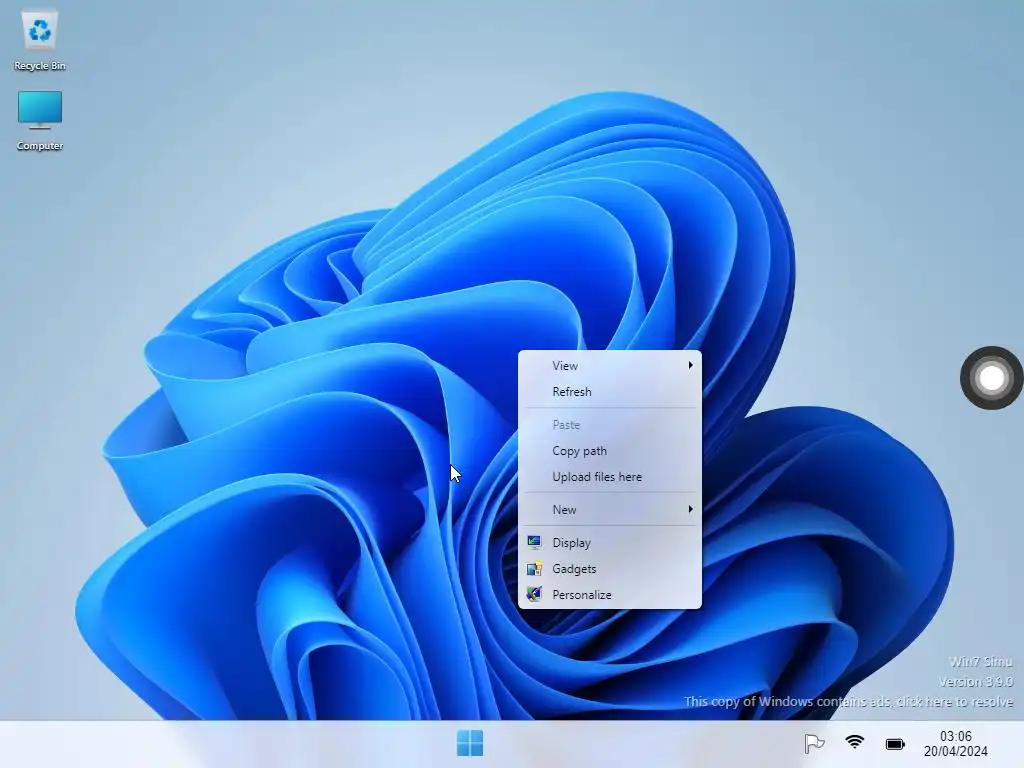Expand the View submenu arrow
Screen dimensions: 1024x768
(x=690, y=365)
